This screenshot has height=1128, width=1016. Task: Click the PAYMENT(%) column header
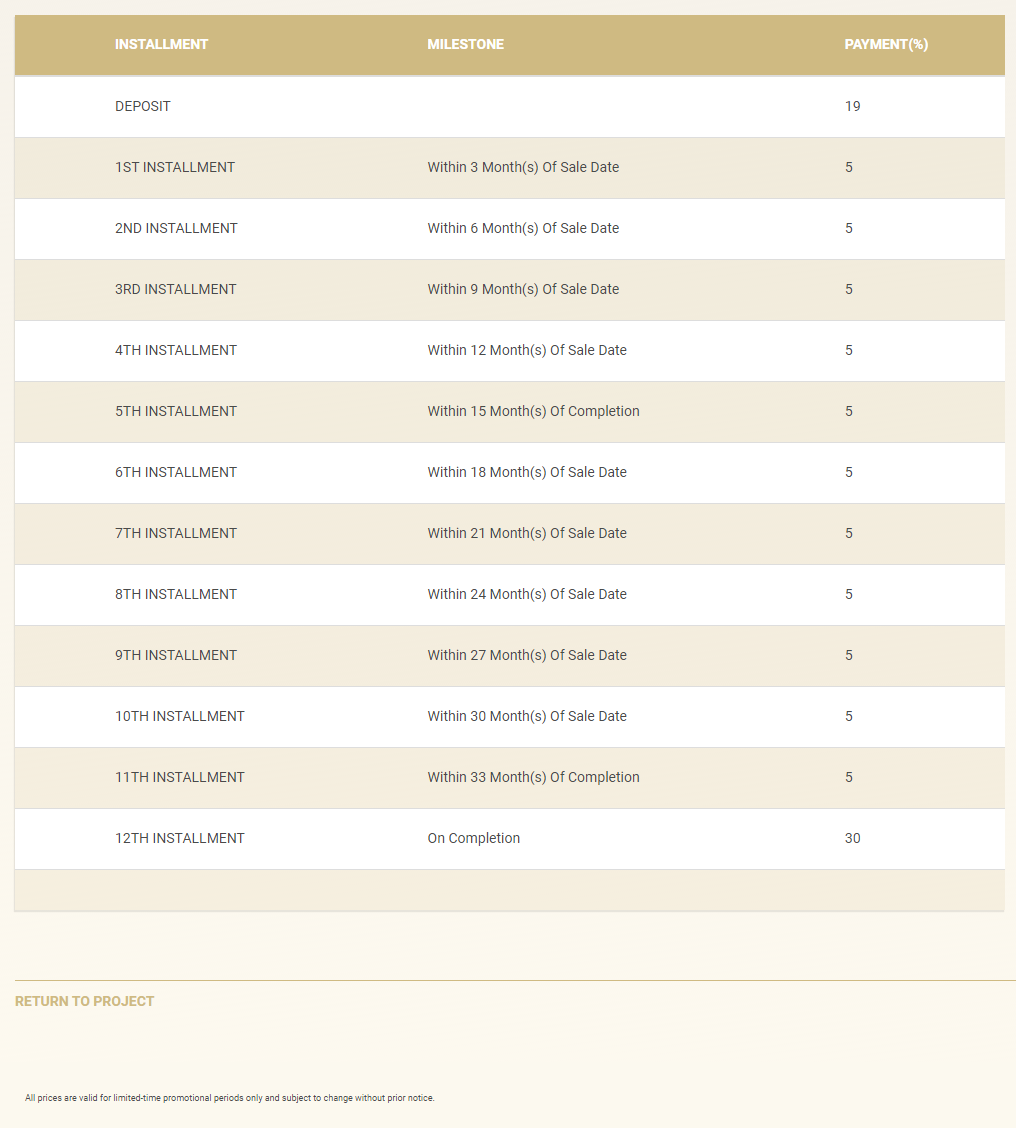click(886, 44)
